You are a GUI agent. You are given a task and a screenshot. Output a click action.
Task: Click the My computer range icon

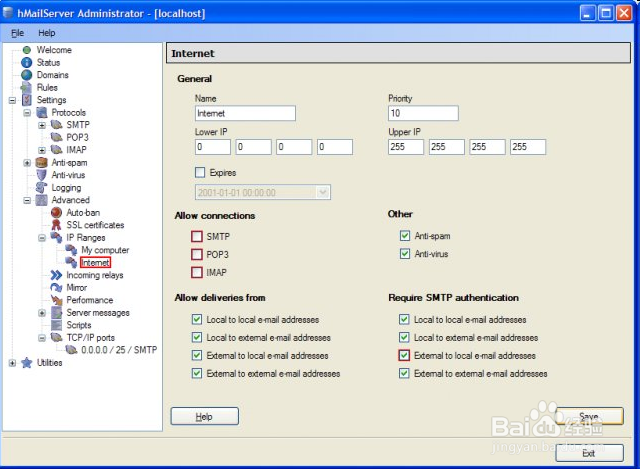click(71, 250)
